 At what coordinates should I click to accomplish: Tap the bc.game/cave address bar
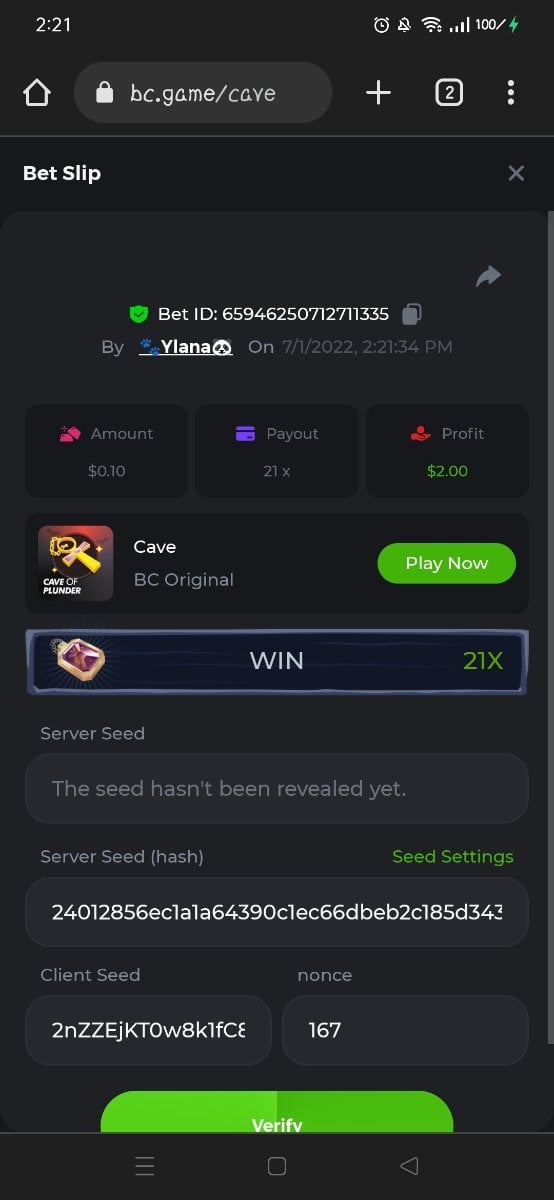[x=203, y=93]
